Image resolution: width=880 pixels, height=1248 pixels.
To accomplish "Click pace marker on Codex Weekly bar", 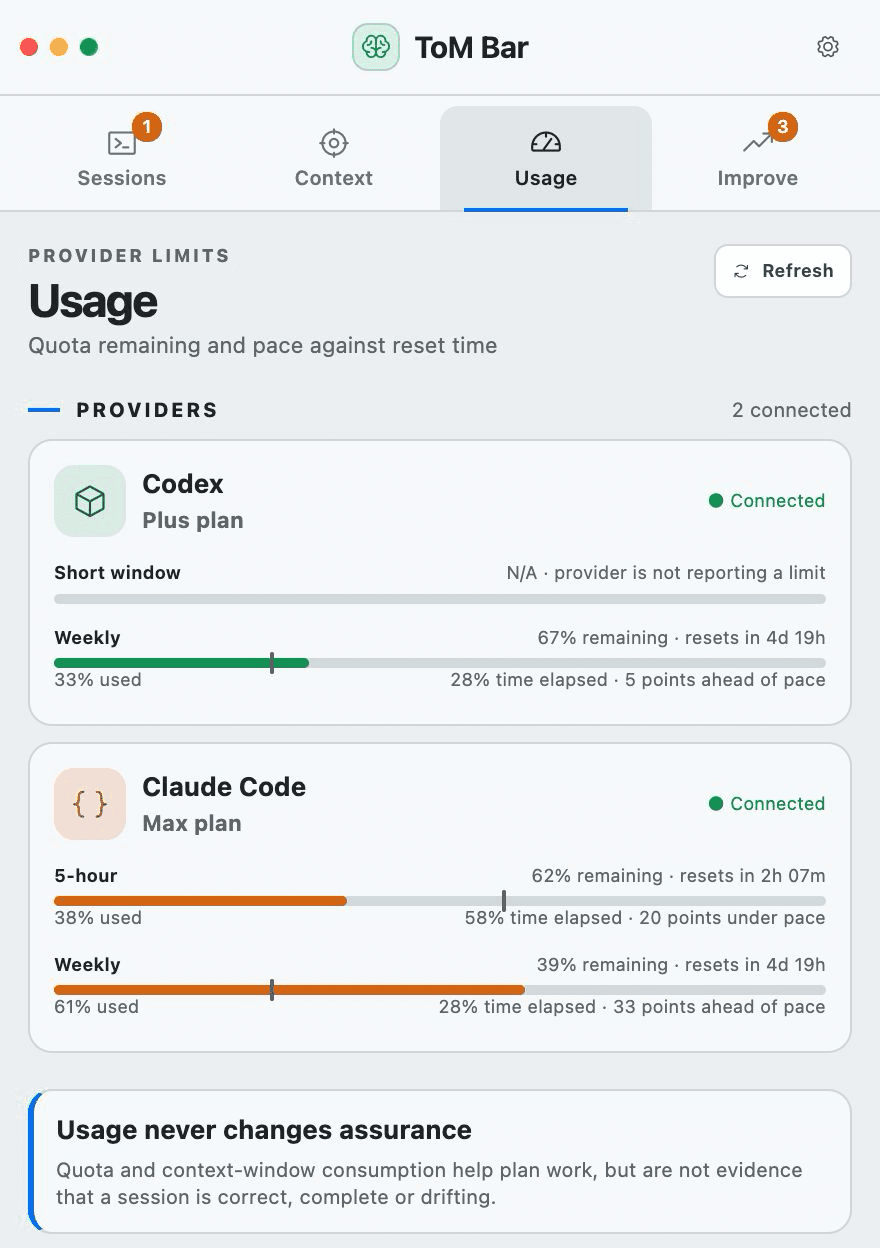I will pos(272,663).
